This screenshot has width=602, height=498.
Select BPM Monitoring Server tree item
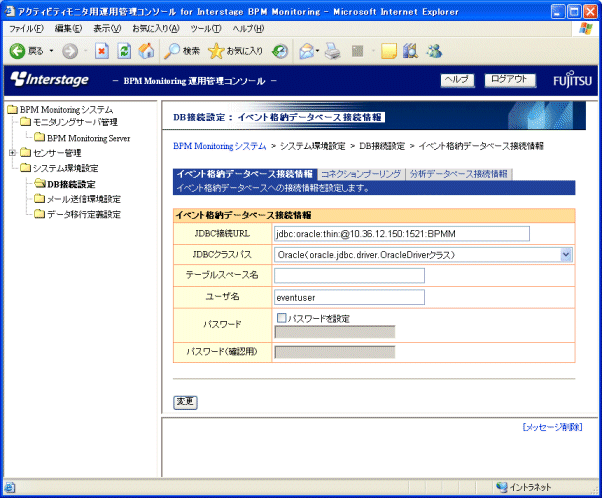click(x=88, y=138)
